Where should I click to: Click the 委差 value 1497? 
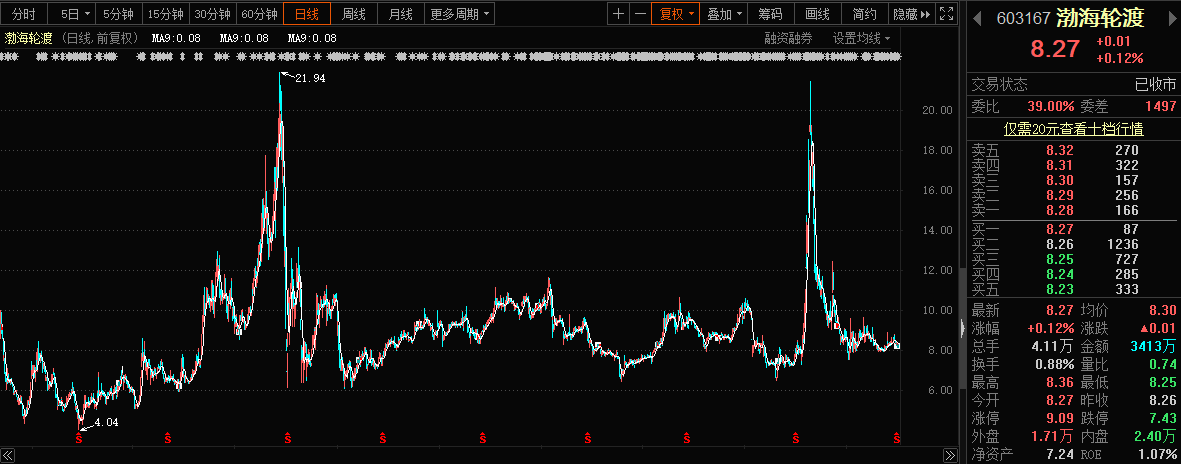1161,107
